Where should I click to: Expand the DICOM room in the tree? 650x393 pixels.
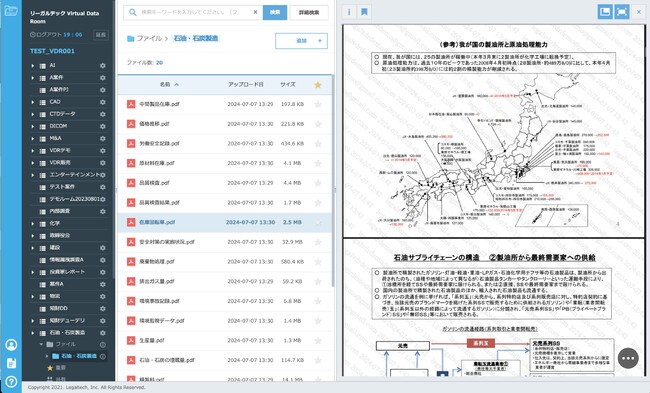point(33,126)
